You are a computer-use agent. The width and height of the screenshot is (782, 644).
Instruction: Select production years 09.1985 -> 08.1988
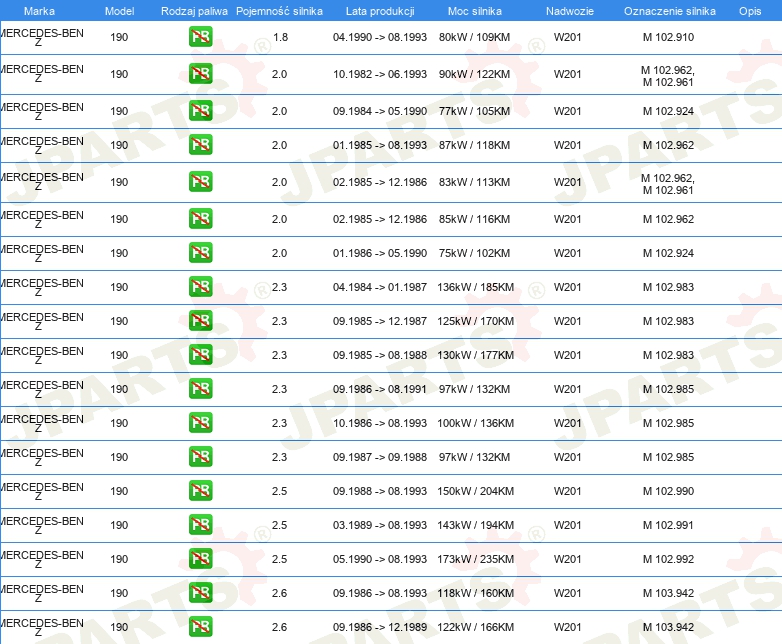click(x=380, y=355)
